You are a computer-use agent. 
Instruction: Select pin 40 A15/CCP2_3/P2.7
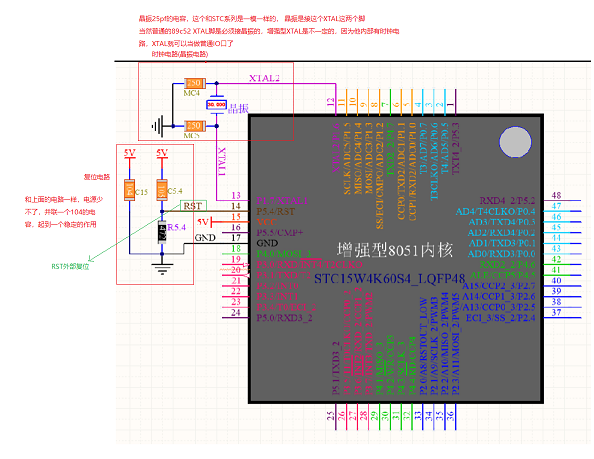pyautogui.click(x=499, y=286)
